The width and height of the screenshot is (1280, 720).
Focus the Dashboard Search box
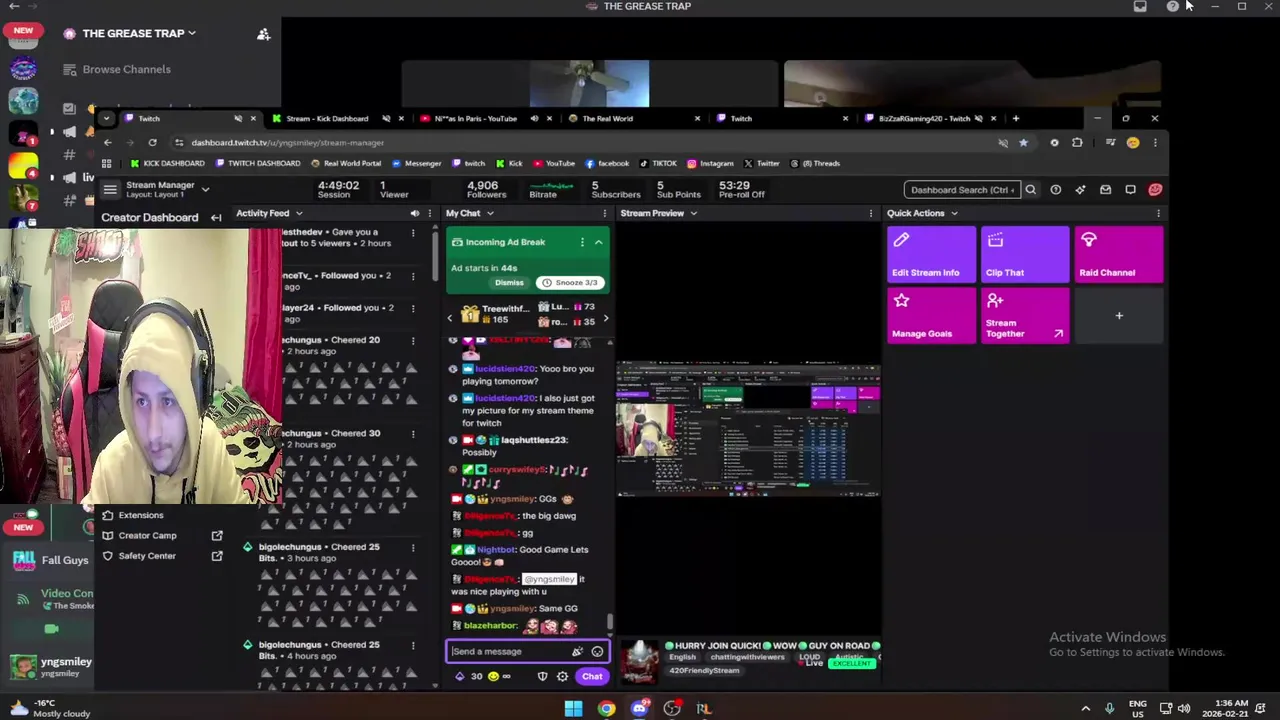(x=962, y=189)
